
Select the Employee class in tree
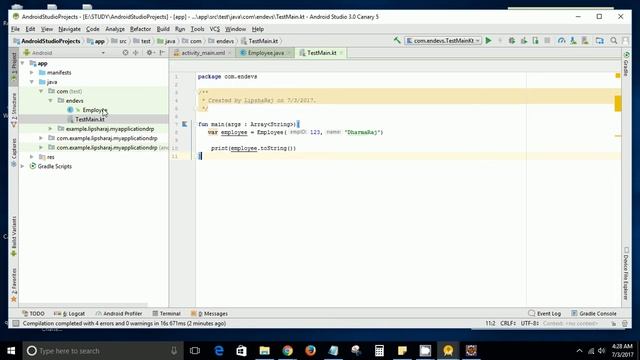click(x=95, y=110)
